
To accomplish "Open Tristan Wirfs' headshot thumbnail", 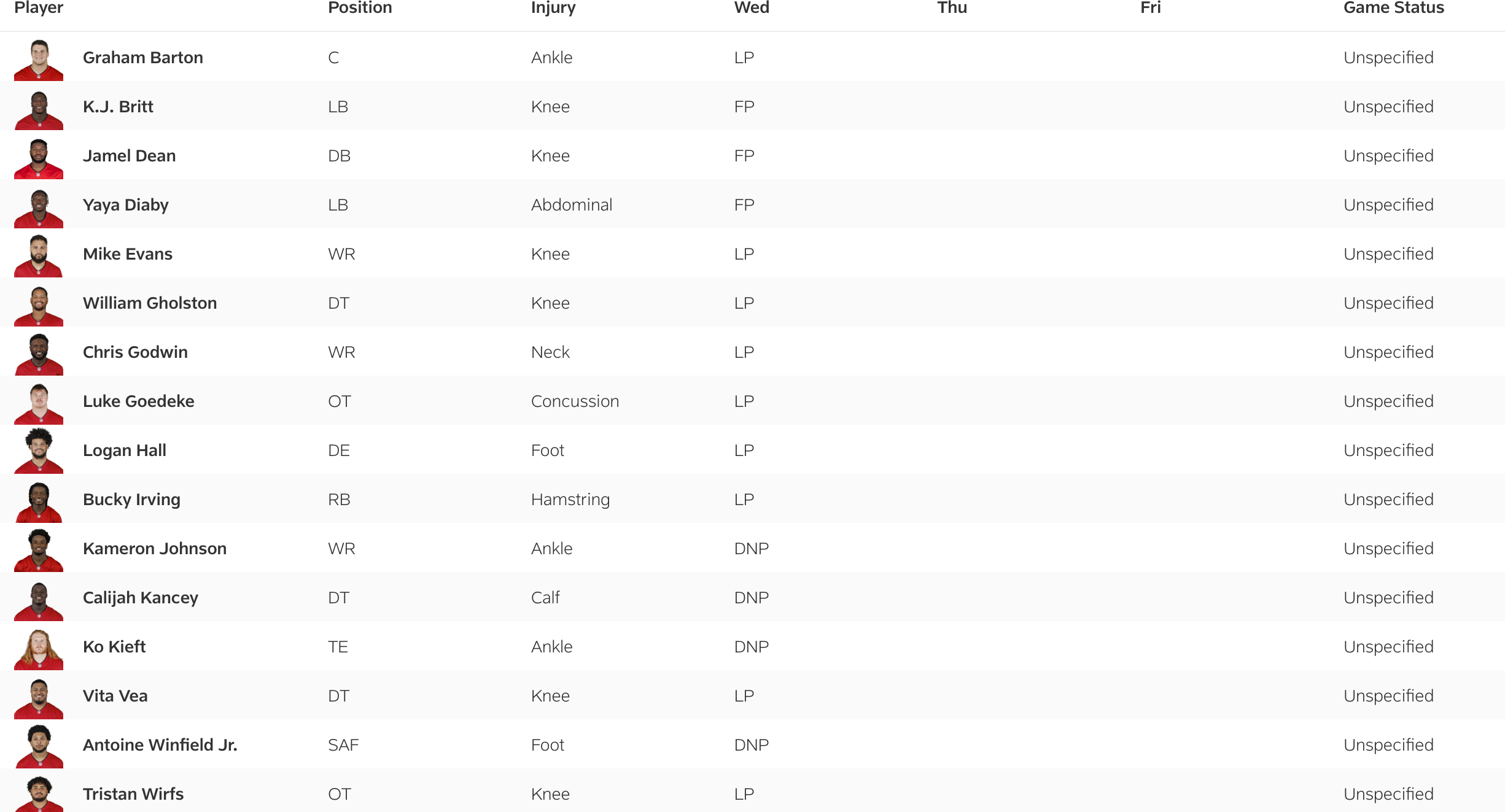I will [x=39, y=795].
